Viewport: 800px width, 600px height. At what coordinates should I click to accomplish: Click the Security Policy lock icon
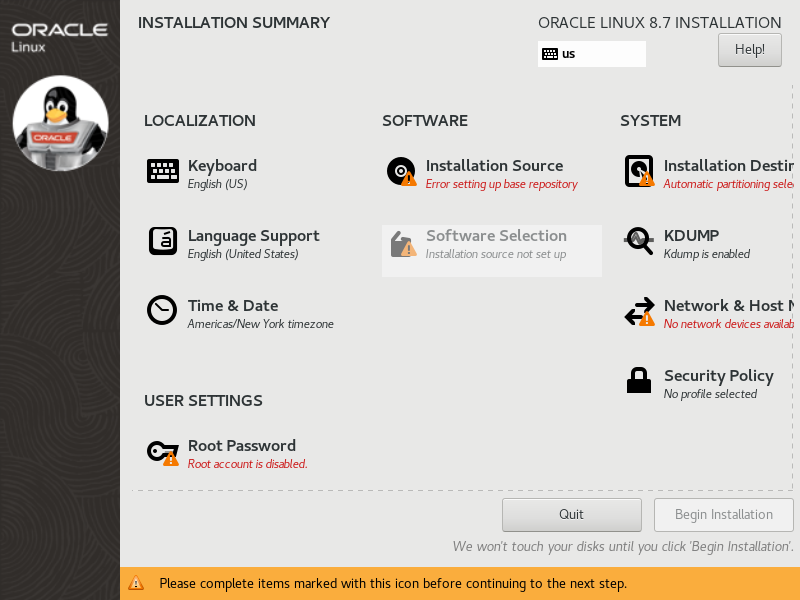(x=639, y=380)
